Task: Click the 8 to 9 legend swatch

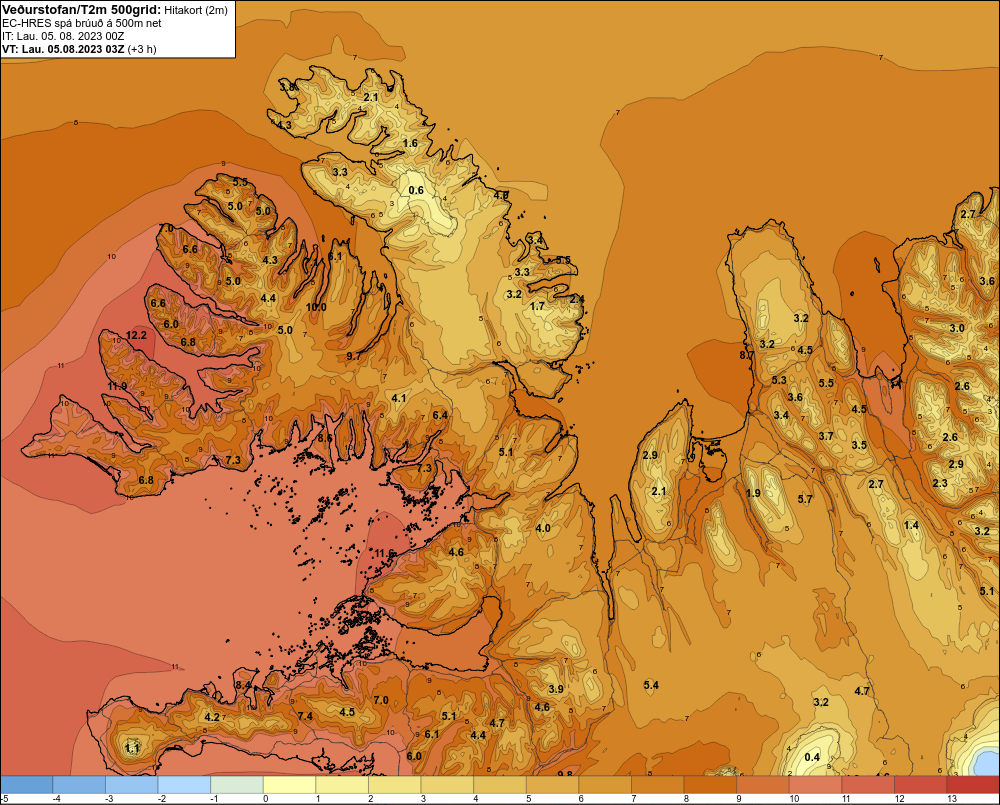Action: tap(709, 785)
